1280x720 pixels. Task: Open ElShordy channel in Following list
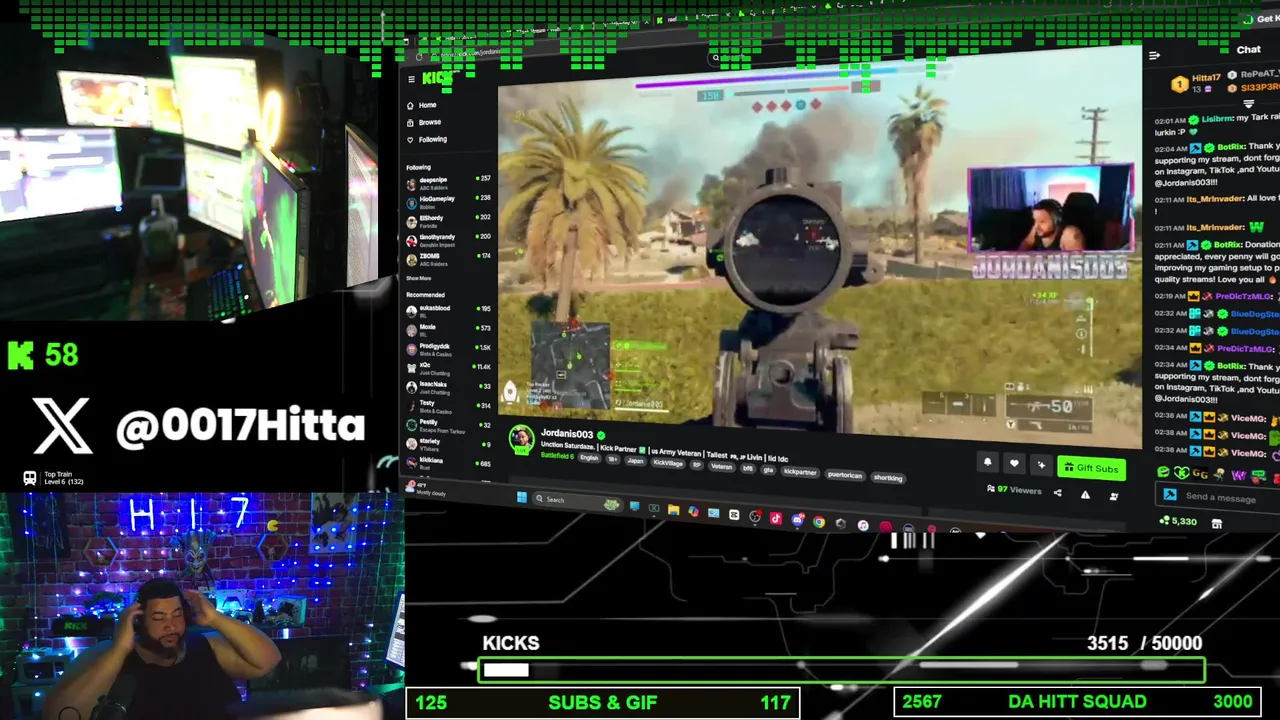(448, 220)
